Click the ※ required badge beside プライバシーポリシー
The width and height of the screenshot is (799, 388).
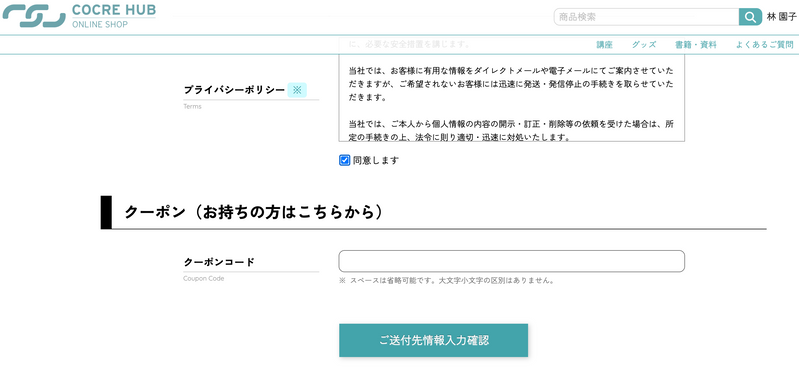point(297,90)
